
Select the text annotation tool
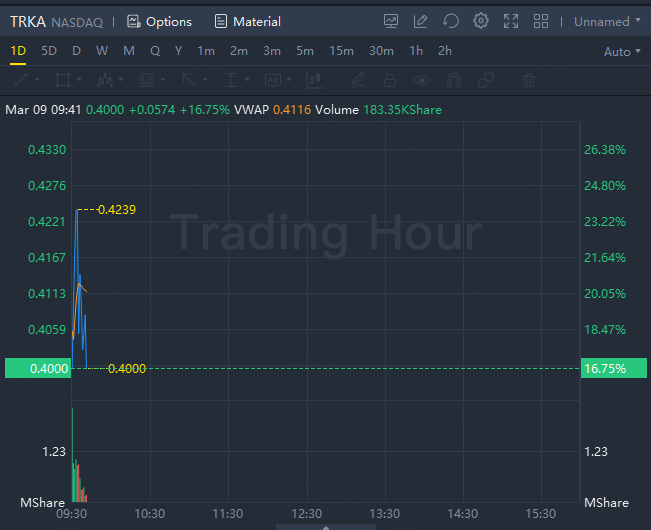pos(273,80)
